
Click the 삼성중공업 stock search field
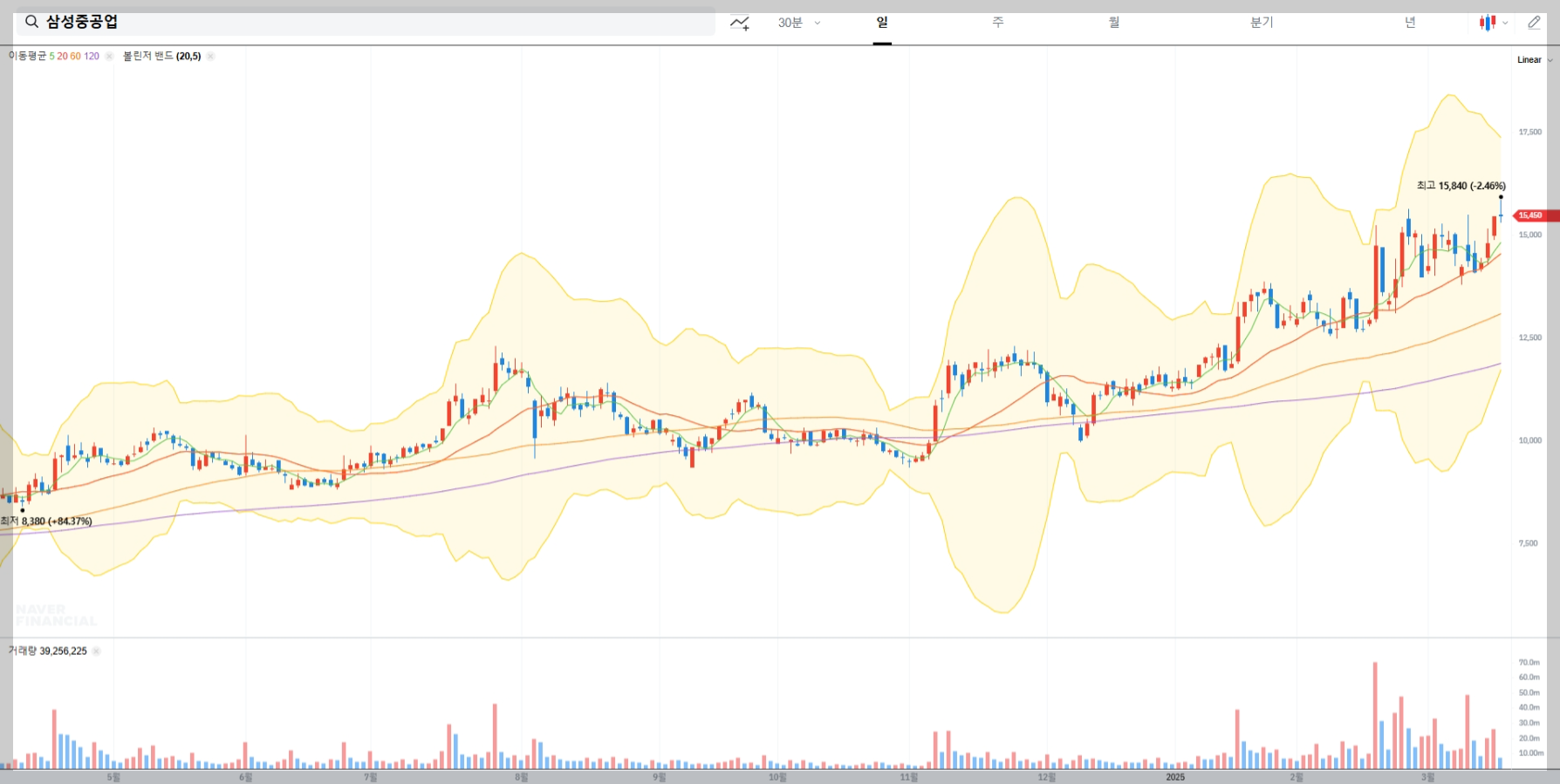366,22
